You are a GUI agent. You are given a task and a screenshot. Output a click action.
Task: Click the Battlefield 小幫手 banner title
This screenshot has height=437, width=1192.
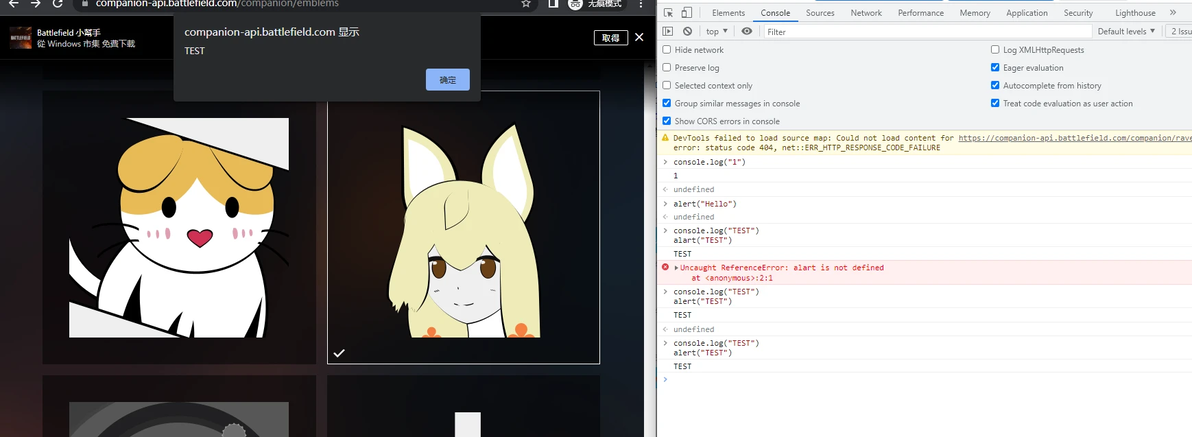point(68,33)
